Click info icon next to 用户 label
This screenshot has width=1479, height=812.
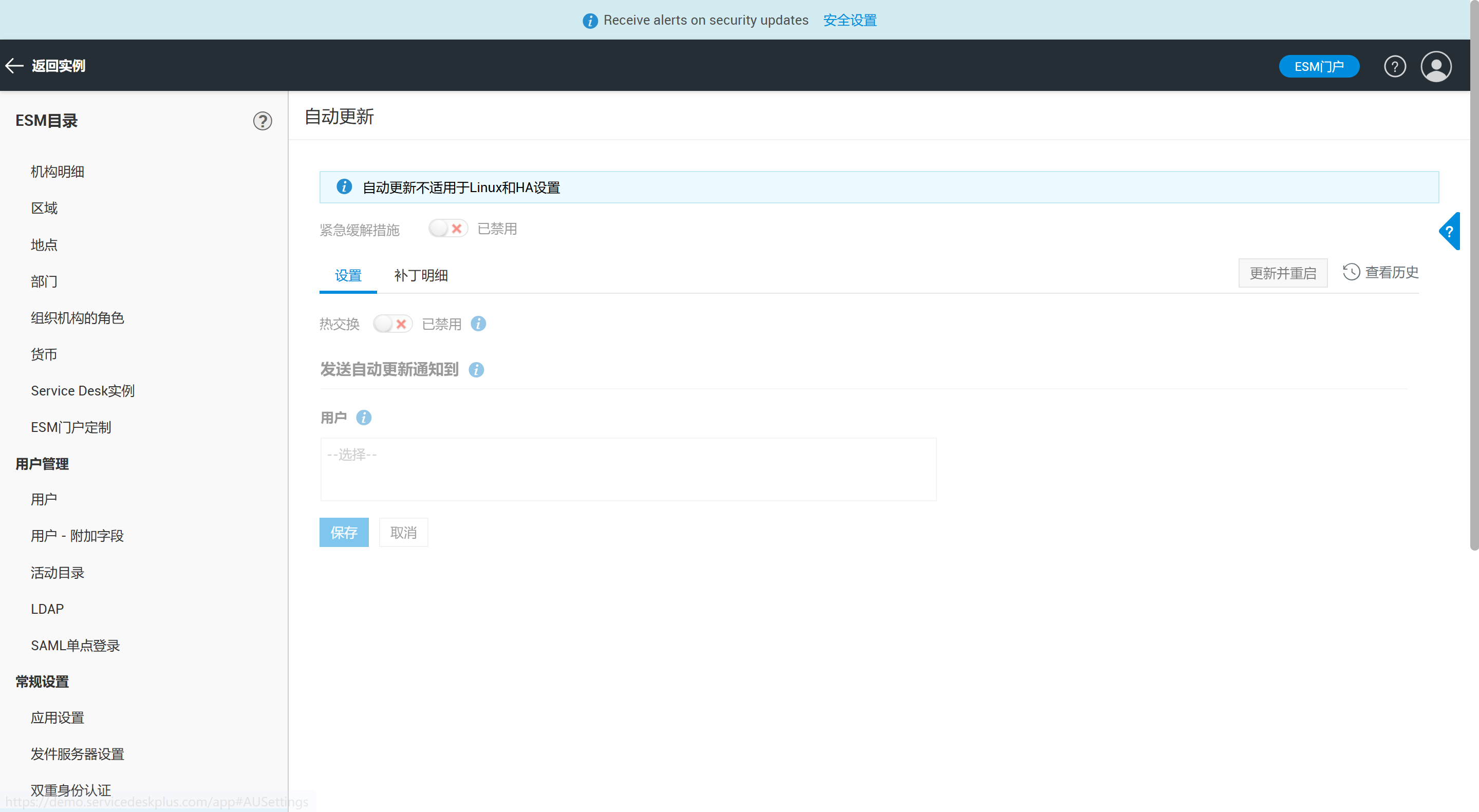[x=363, y=418]
